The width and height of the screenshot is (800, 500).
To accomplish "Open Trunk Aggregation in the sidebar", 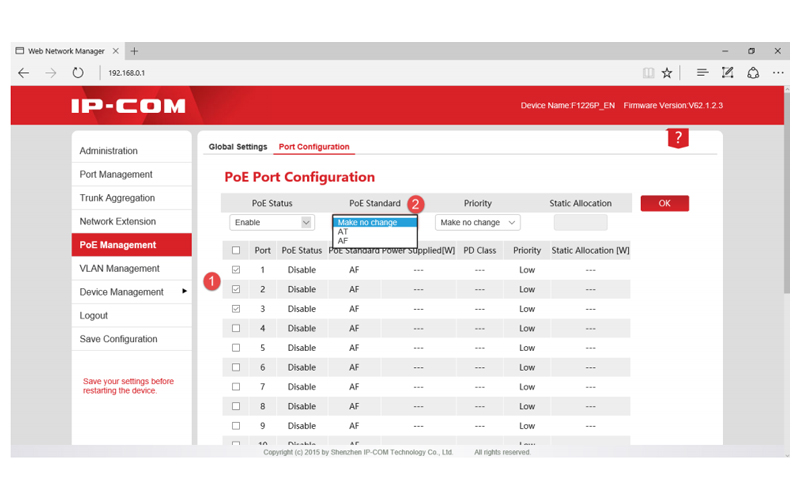I will (132, 198).
